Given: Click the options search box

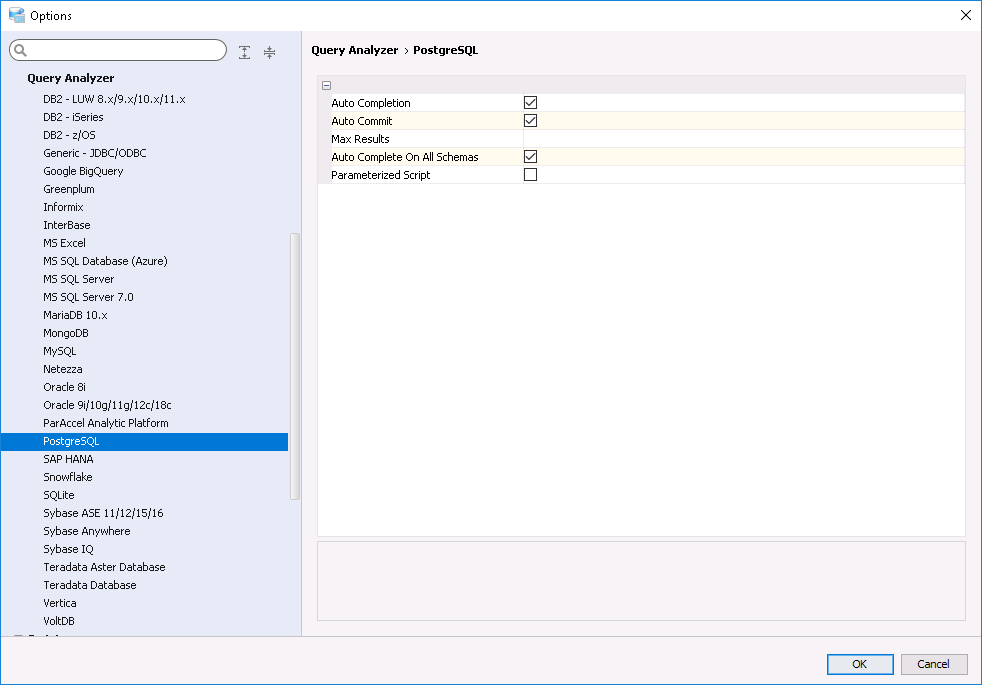Looking at the screenshot, I should pos(125,51).
